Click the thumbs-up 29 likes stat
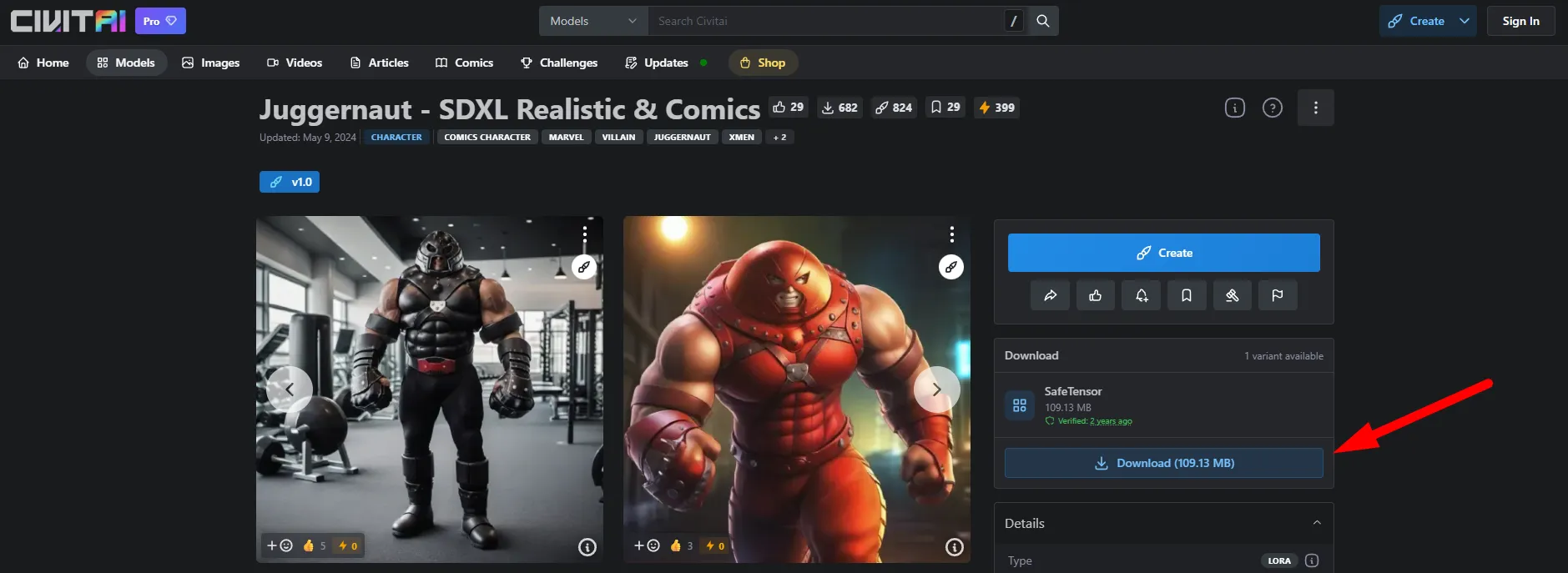The width and height of the screenshot is (1568, 573). 789,107
